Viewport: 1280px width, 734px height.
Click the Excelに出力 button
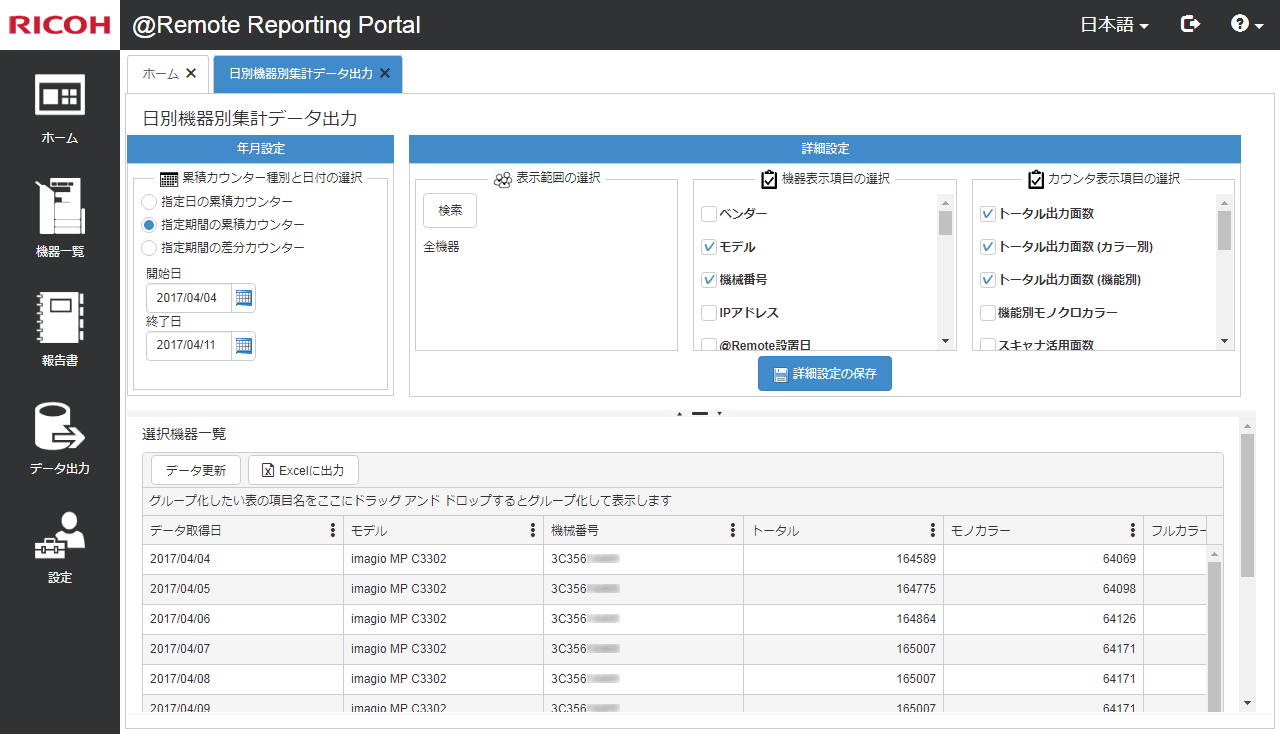[303, 470]
